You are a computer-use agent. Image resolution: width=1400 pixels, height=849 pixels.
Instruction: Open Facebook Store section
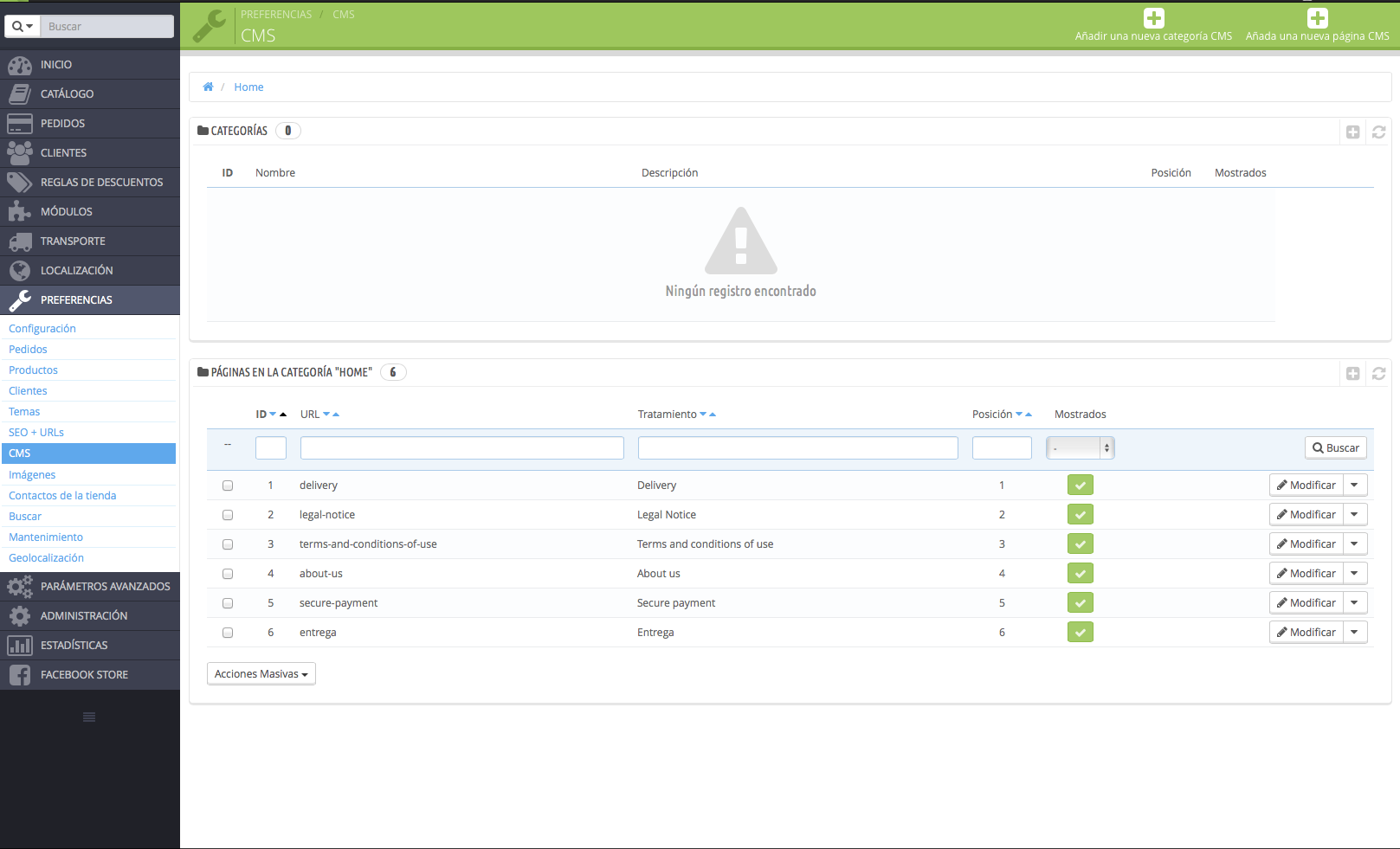click(x=90, y=675)
